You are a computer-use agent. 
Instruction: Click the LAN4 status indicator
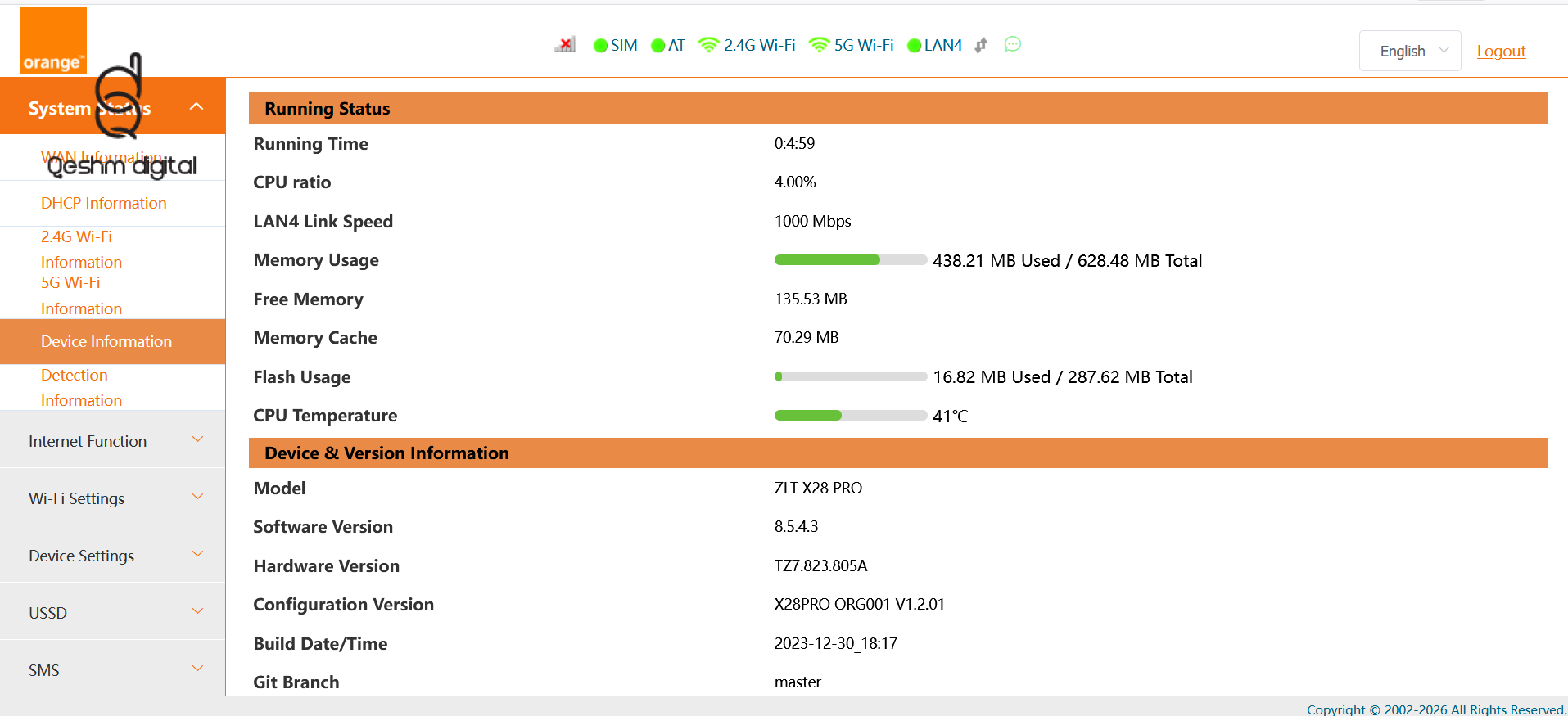pyautogui.click(x=935, y=46)
